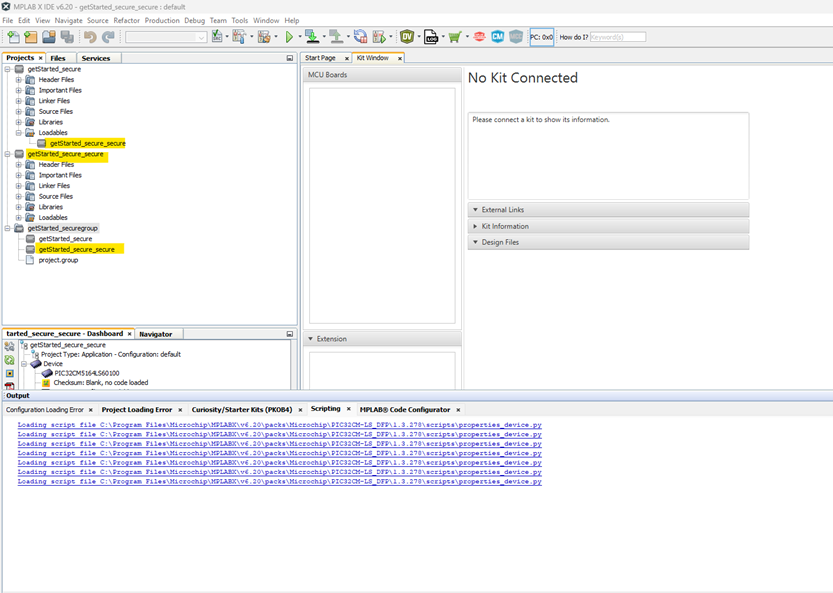The width and height of the screenshot is (833, 593).
Task: Click the Undo arrow icon
Action: point(90,37)
